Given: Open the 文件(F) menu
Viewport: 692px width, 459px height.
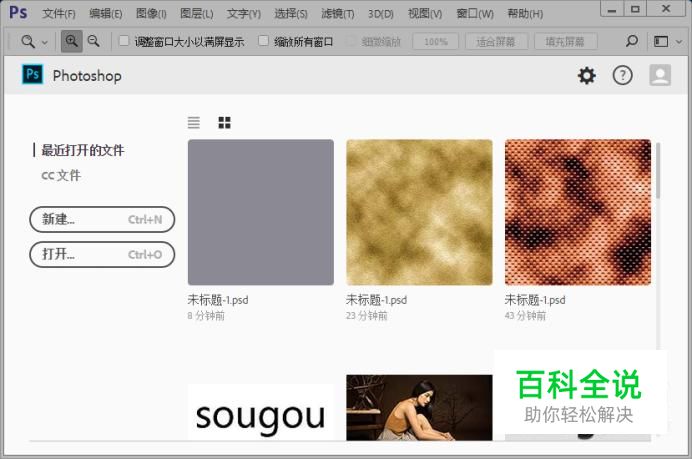Looking at the screenshot, I should coord(59,14).
